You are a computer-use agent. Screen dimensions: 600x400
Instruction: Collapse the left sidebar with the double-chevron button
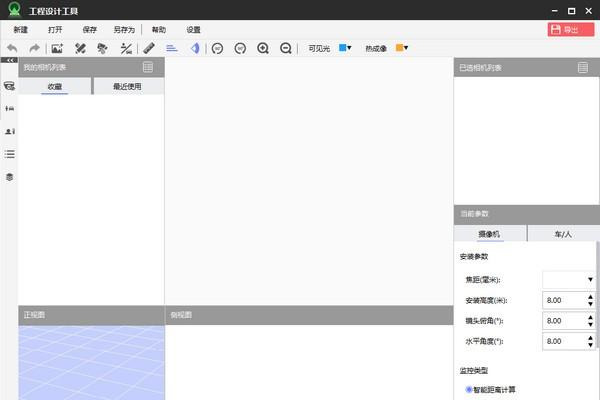pos(9,60)
